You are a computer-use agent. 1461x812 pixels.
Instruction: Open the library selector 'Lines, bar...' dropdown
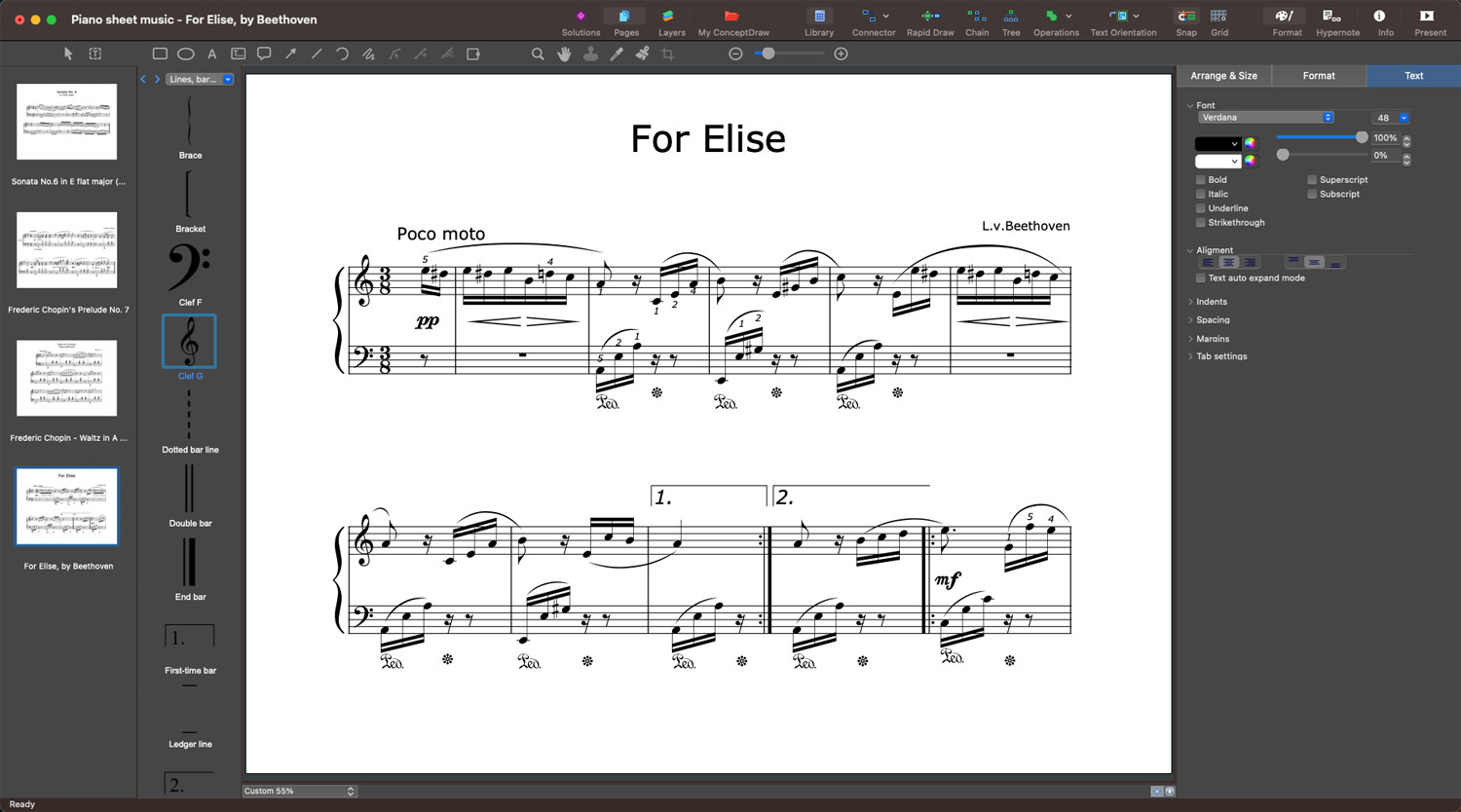[200, 79]
